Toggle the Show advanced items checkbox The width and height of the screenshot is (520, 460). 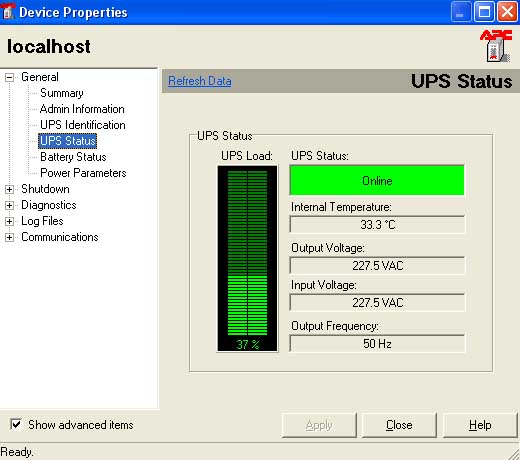point(16,424)
